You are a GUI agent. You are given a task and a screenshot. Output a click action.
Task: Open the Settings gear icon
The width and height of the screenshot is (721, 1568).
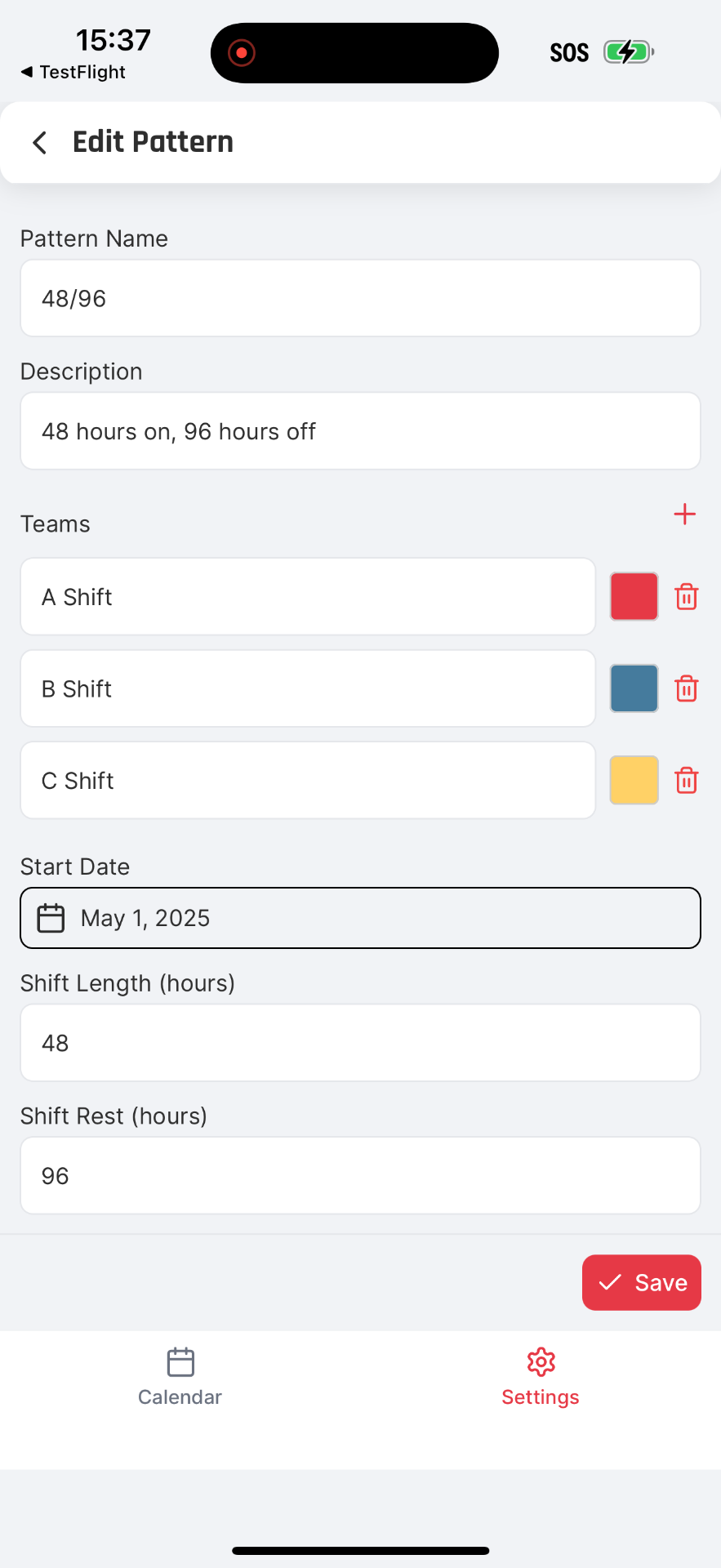pyautogui.click(x=541, y=1361)
